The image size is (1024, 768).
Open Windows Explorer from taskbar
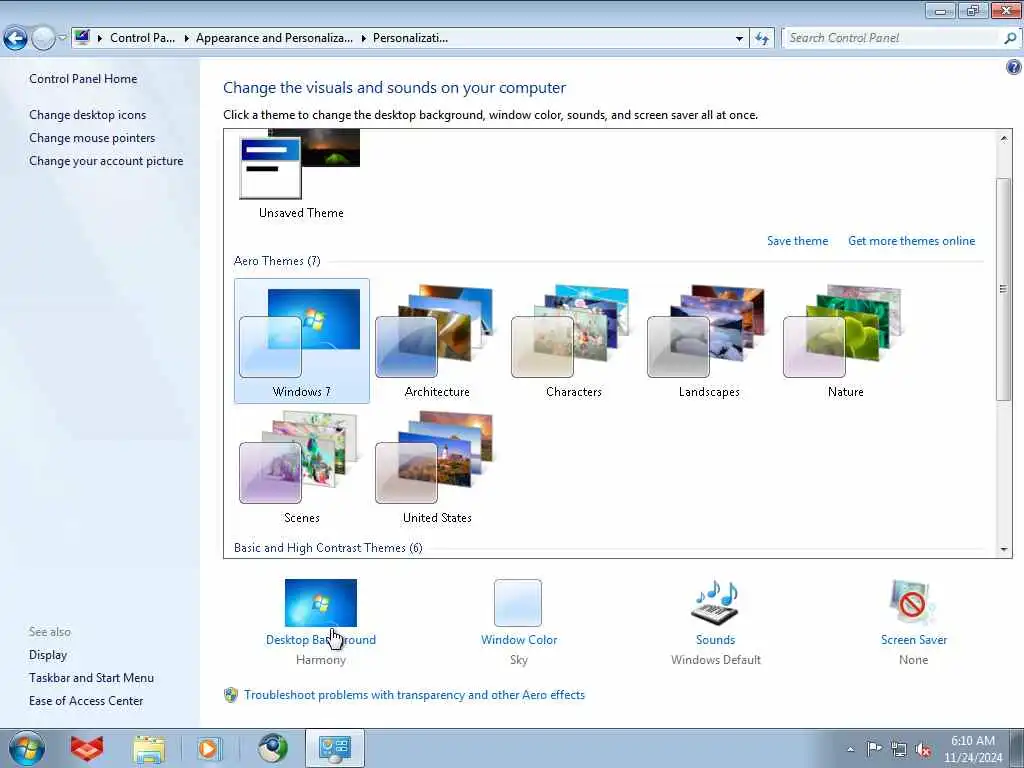pyautogui.click(x=148, y=748)
